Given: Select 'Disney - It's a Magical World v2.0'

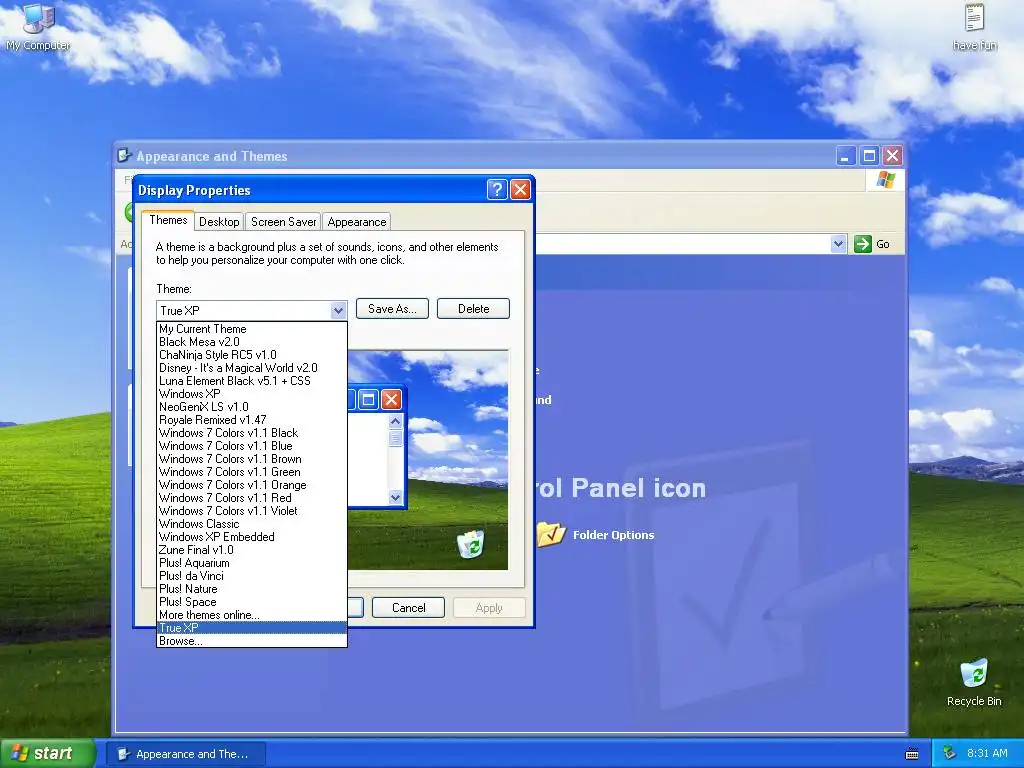Looking at the screenshot, I should coord(251,368).
